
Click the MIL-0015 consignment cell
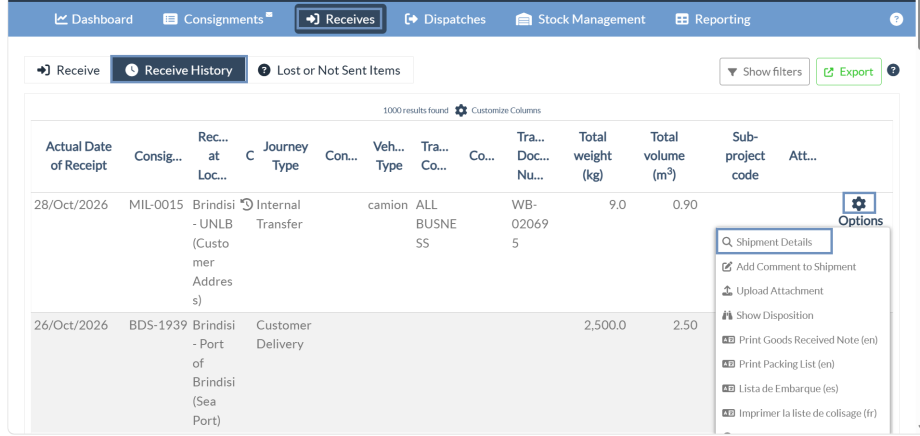[x=156, y=205]
